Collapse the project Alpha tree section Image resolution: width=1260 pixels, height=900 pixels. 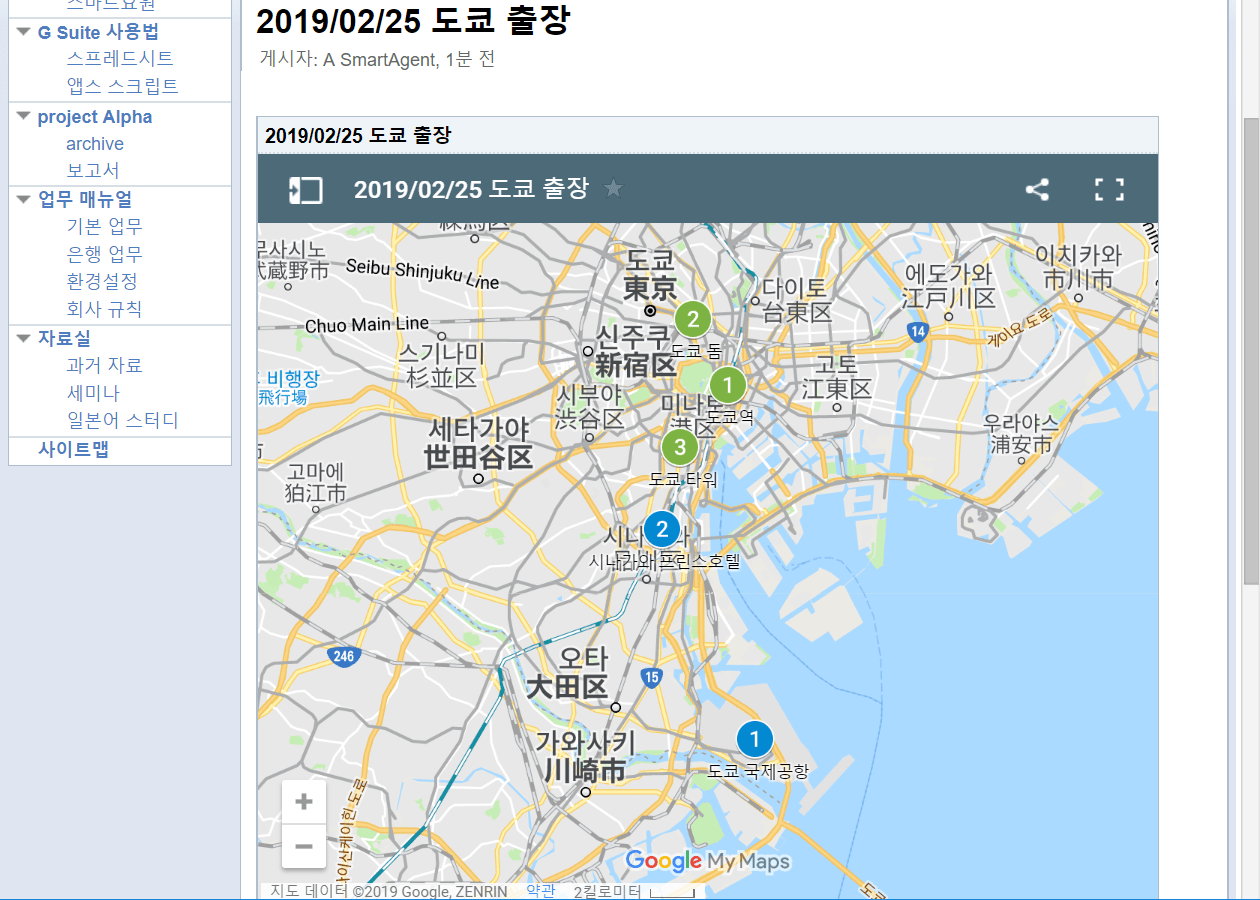click(x=24, y=116)
